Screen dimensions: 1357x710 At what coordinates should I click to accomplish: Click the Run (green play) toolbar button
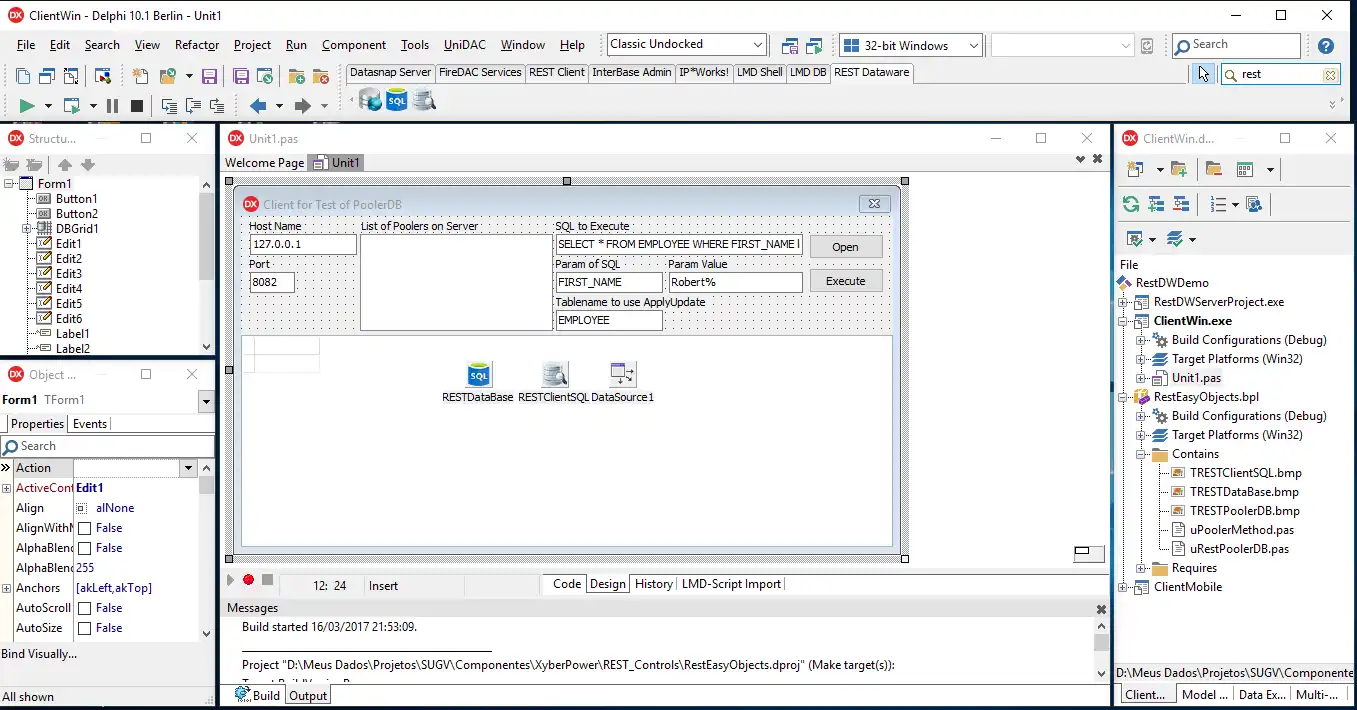click(27, 105)
